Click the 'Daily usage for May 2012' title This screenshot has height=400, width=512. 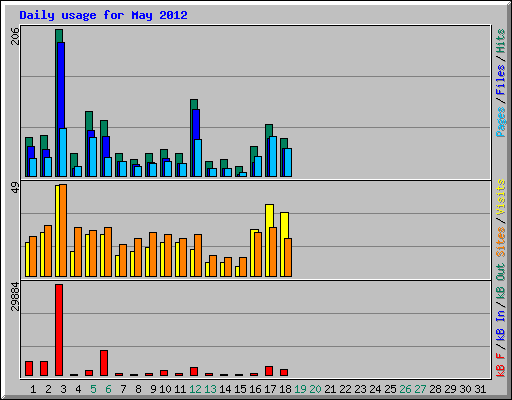coord(103,15)
